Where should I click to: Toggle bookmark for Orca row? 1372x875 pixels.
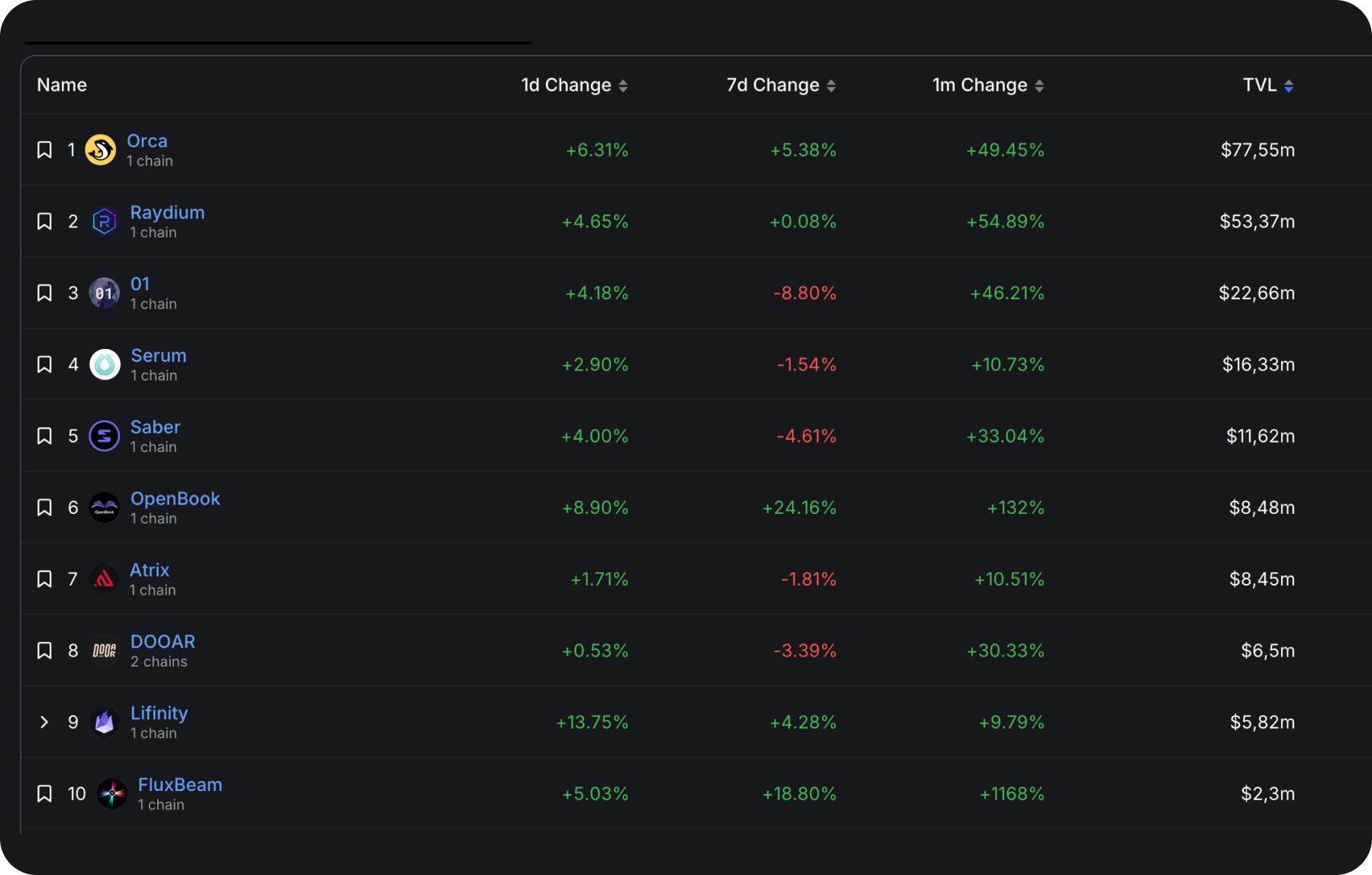coord(44,150)
